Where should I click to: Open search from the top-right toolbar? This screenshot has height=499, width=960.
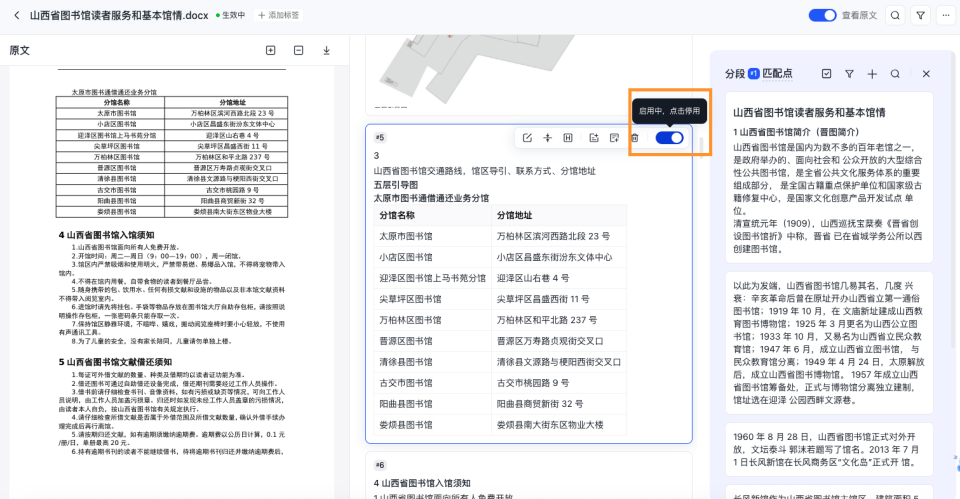pos(894,15)
